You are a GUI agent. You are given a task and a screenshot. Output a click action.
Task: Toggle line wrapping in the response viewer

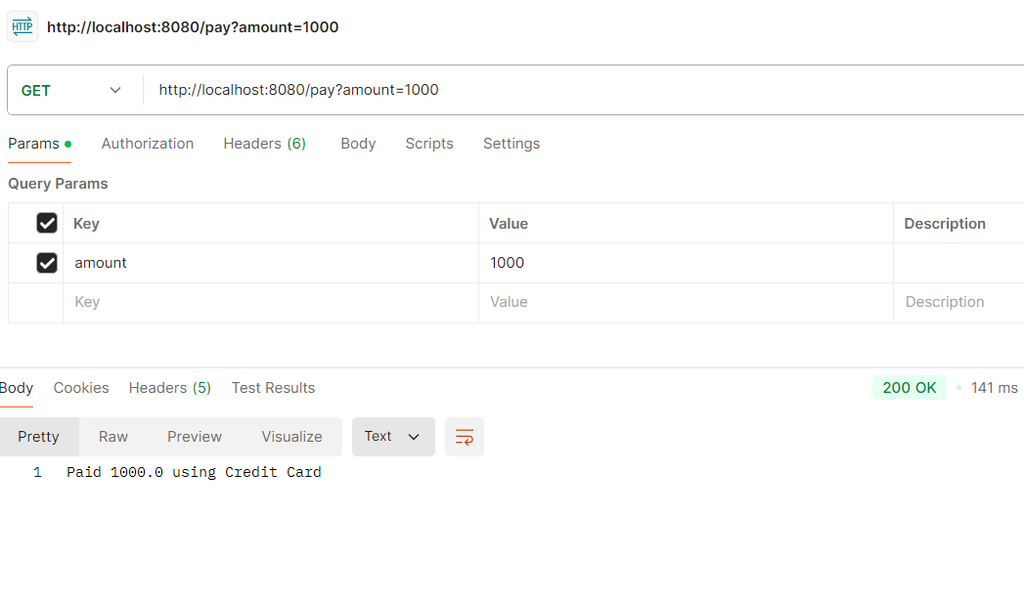coord(464,436)
